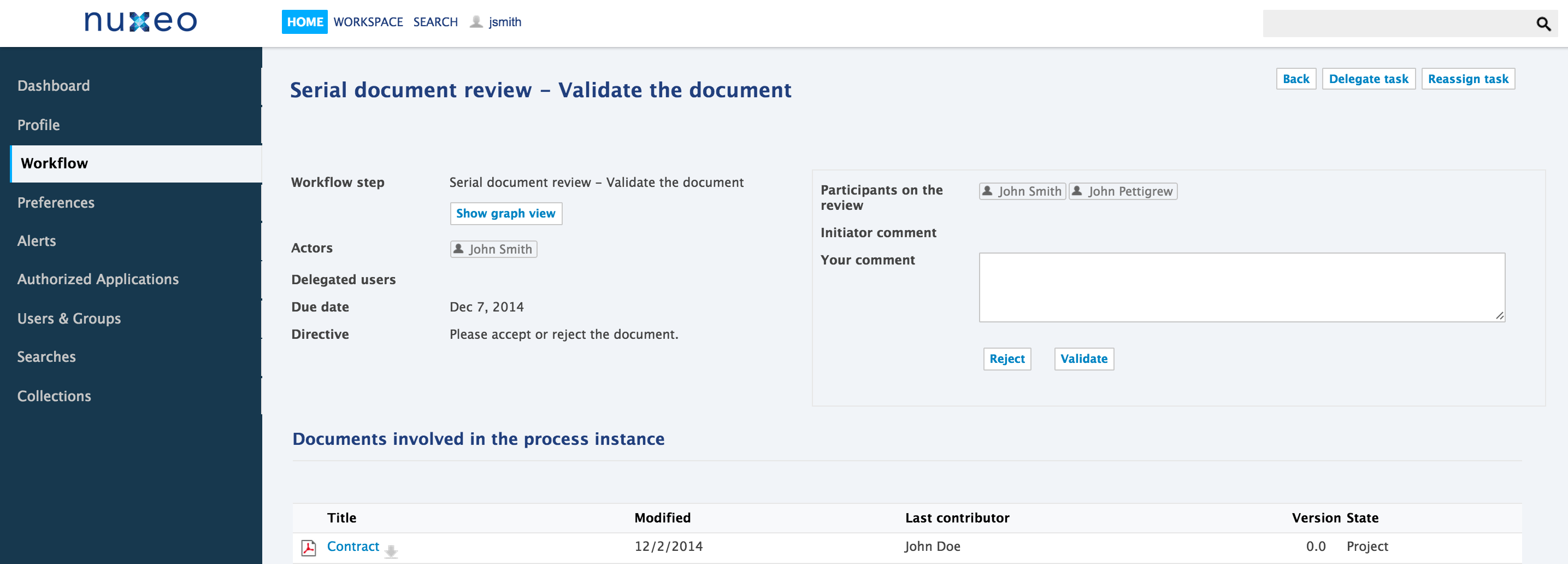Open the HOME tab

pos(304,22)
